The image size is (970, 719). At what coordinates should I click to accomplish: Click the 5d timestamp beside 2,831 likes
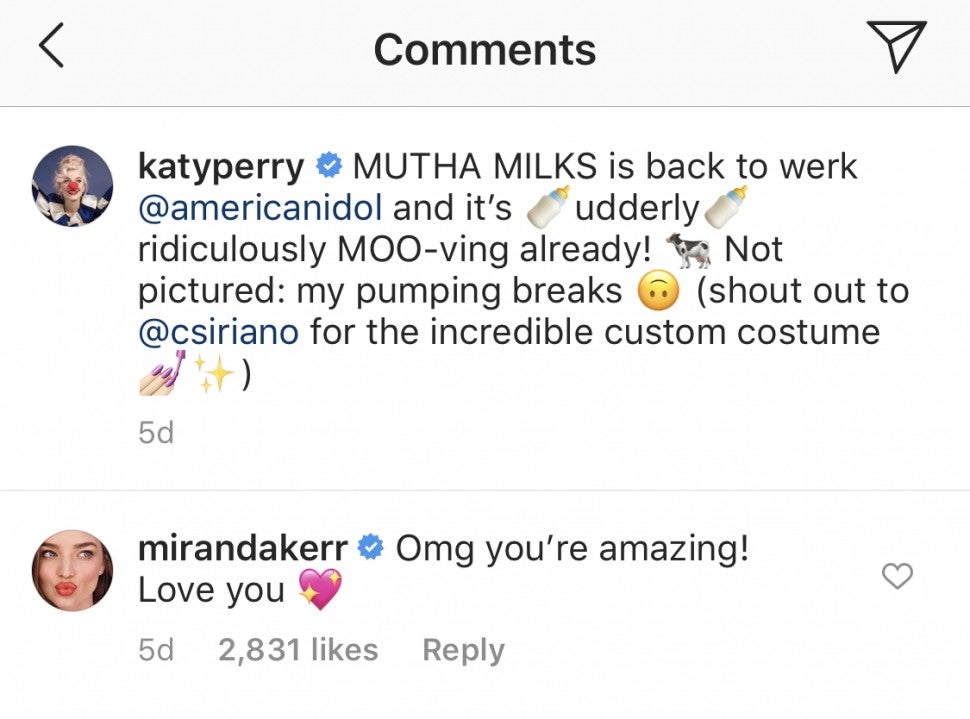click(155, 650)
